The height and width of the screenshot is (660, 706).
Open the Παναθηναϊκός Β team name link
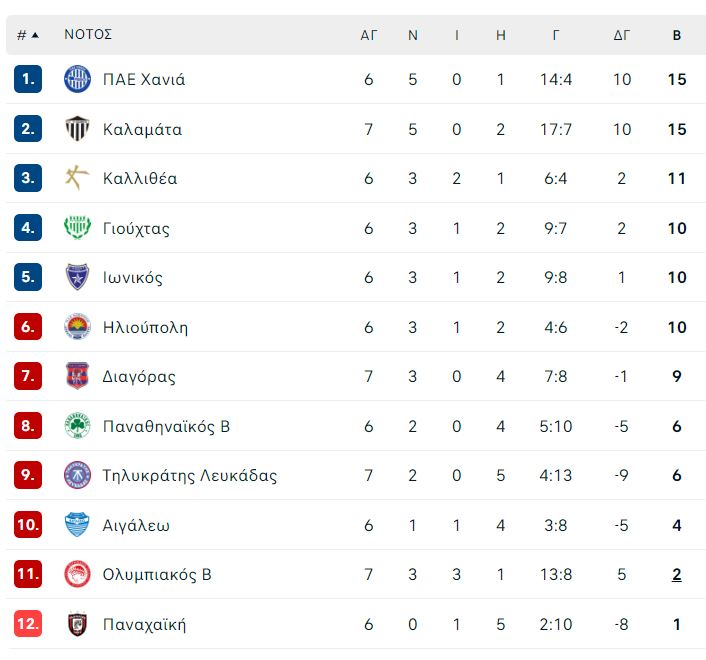(x=166, y=426)
